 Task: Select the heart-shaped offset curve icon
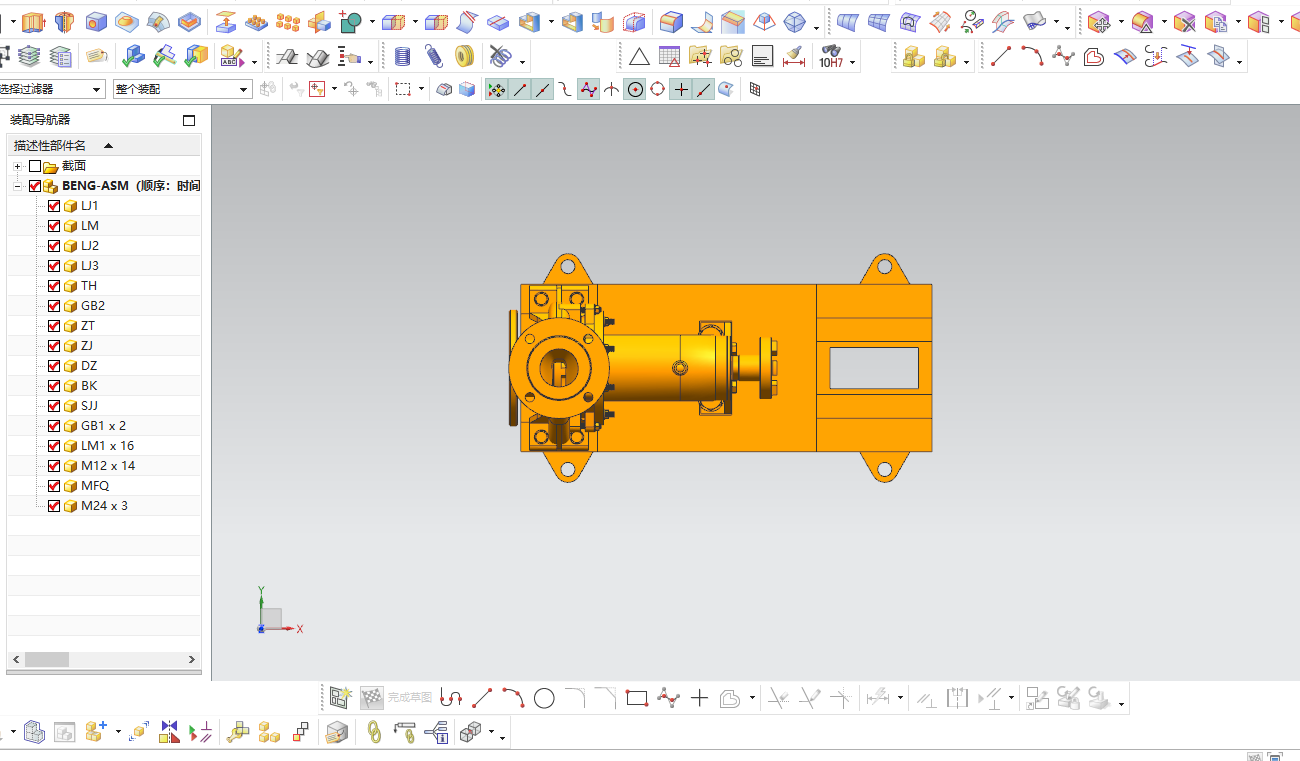tap(1094, 57)
